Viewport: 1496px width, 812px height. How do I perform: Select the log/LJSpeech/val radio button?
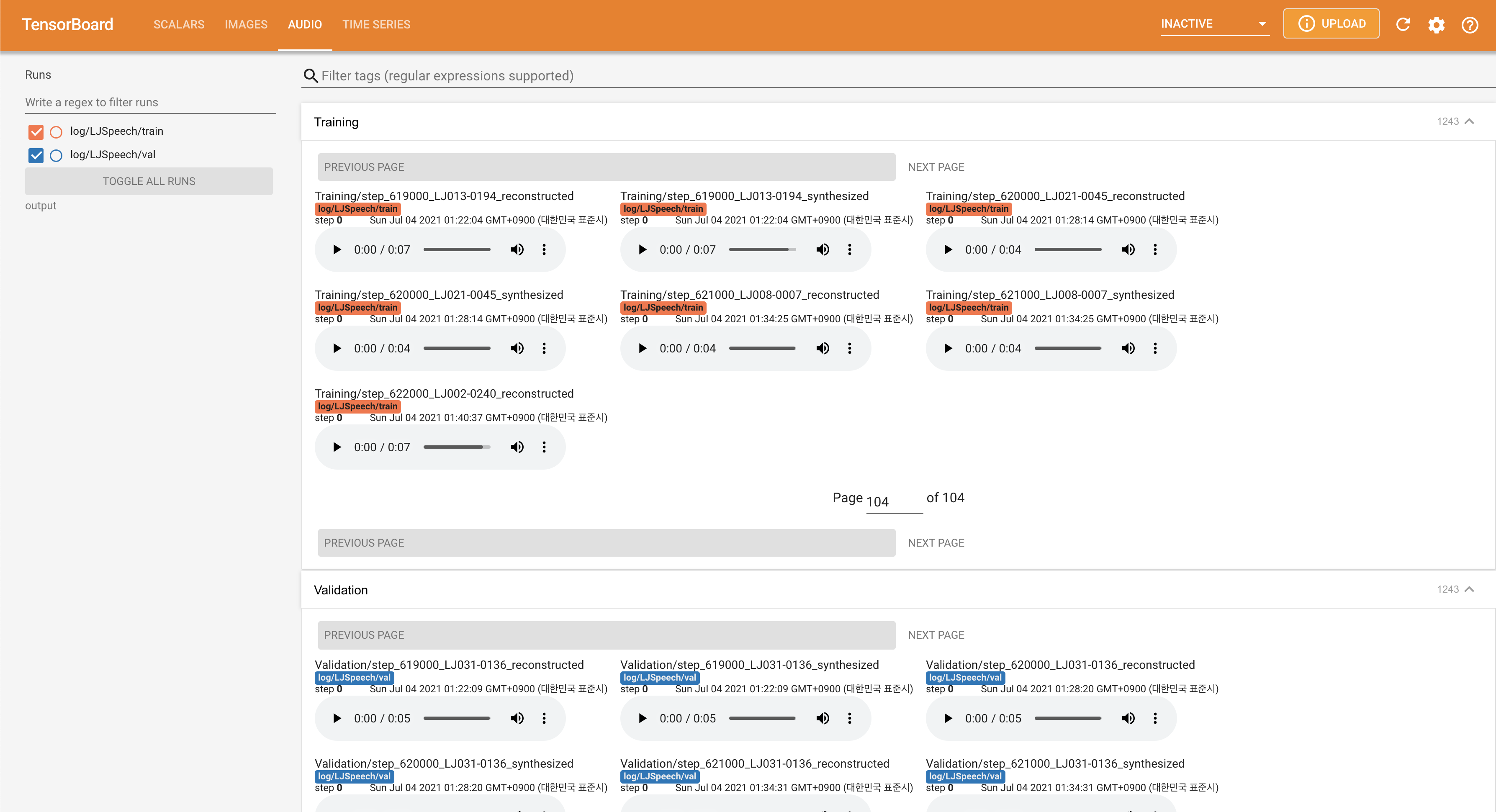[x=57, y=155]
